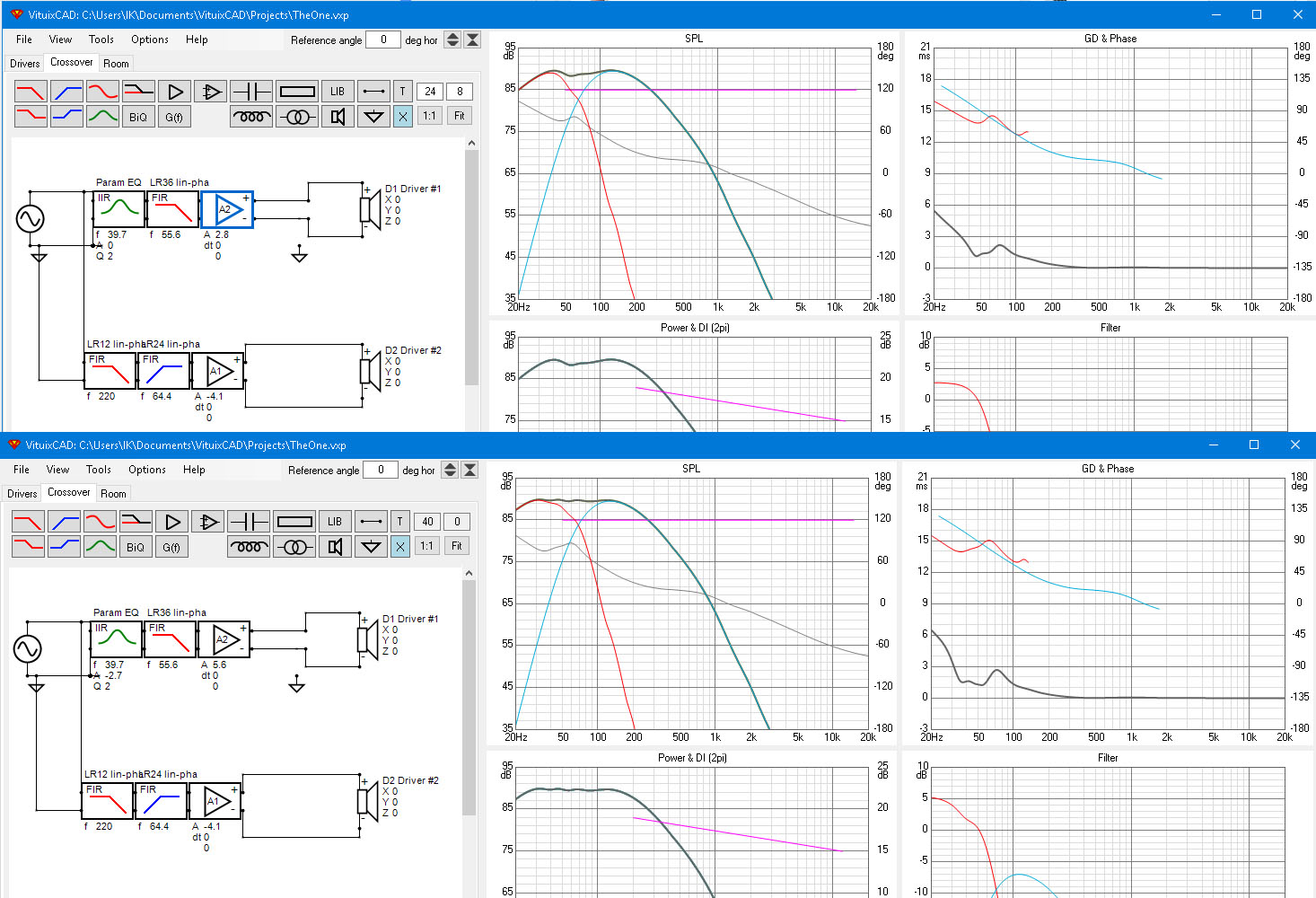Add loudspeaker driver component in upper window
The image size is (1316, 898).
(338, 116)
